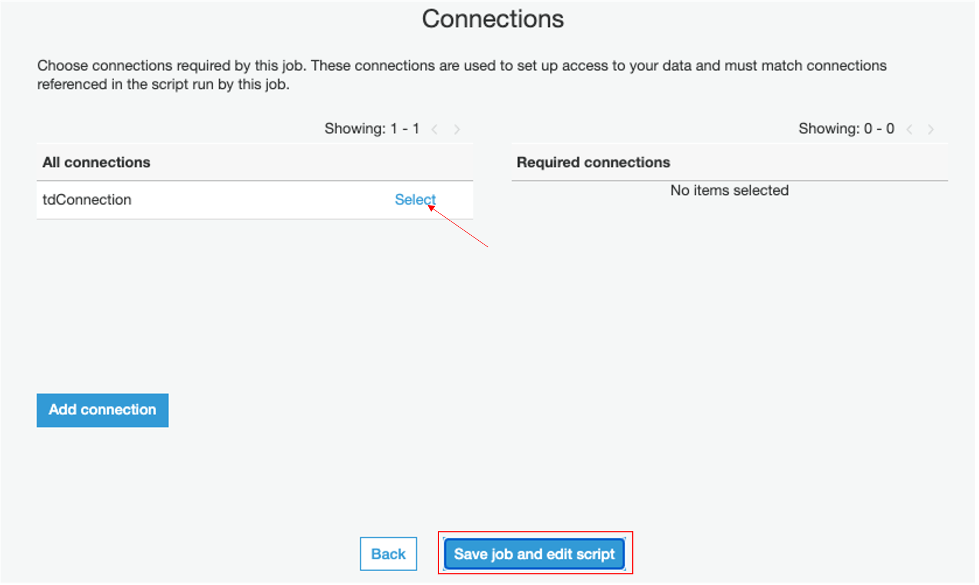Previous page chevron for All connections

click(435, 129)
